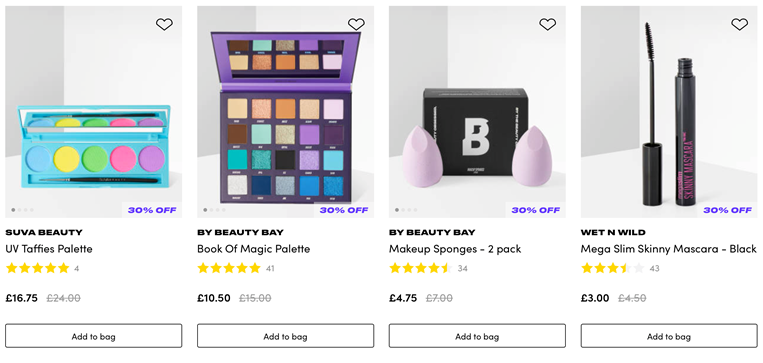Check star rating on Makeup Sponges
The width and height of the screenshot is (763, 363).
[x=421, y=268]
